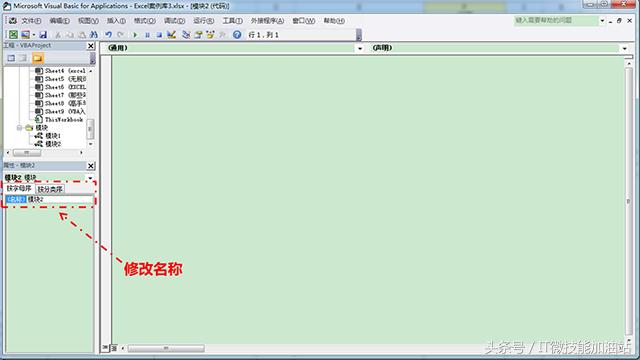The image size is (640, 360).
Task: Switch to 按字母序 tab
Action: click(x=19, y=188)
